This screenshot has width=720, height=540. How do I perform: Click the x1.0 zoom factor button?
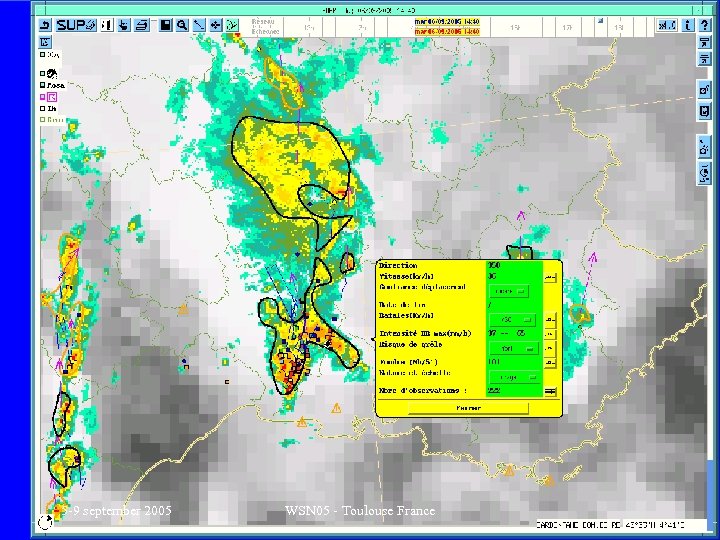[667, 25]
